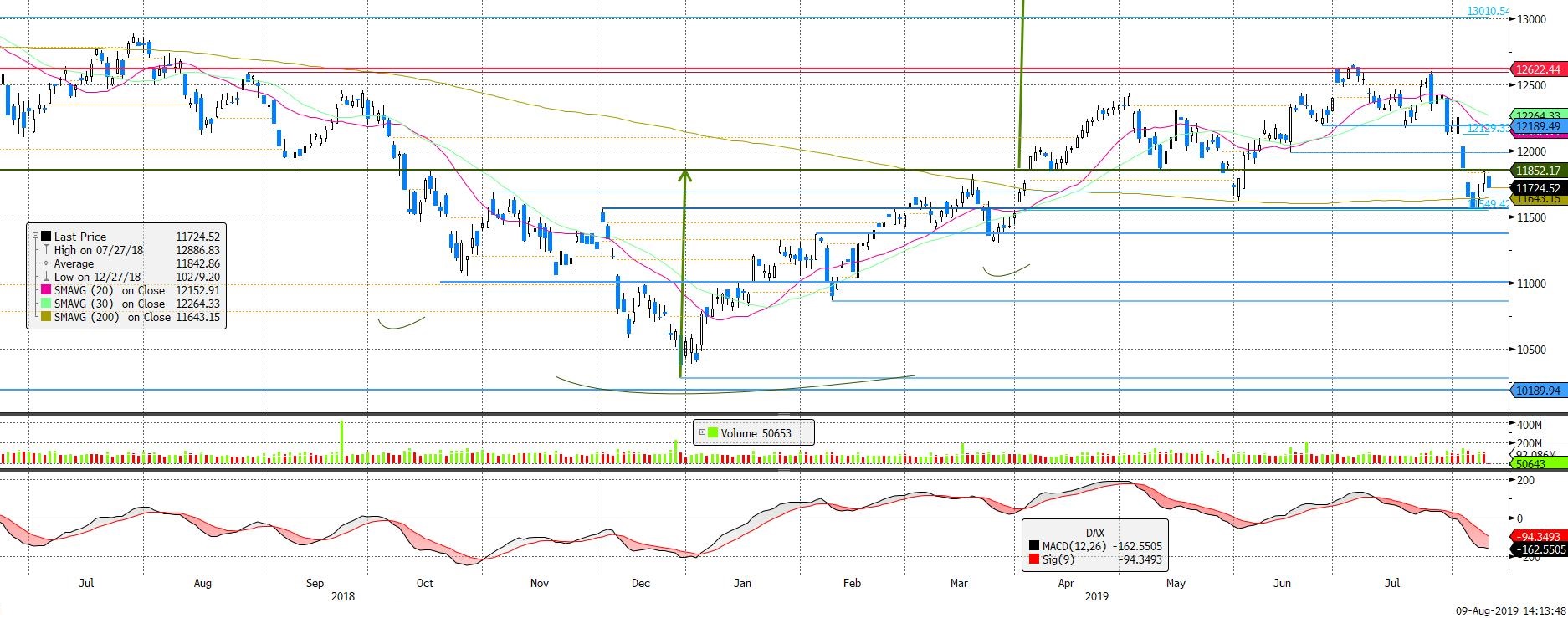Click the red -94.3493 MACD axis tag
Viewport: 1568px width, 618px height.
(1537, 536)
